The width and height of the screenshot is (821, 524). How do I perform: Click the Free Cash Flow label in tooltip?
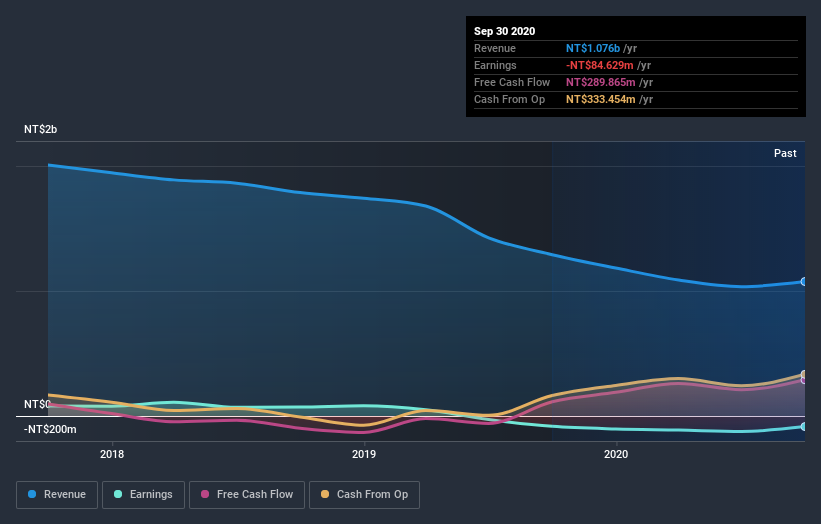[x=512, y=82]
